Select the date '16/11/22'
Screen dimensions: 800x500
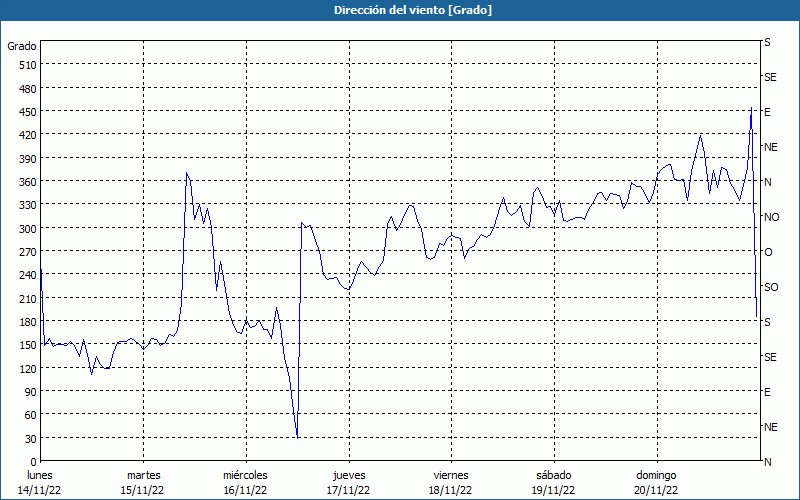[x=245, y=490]
